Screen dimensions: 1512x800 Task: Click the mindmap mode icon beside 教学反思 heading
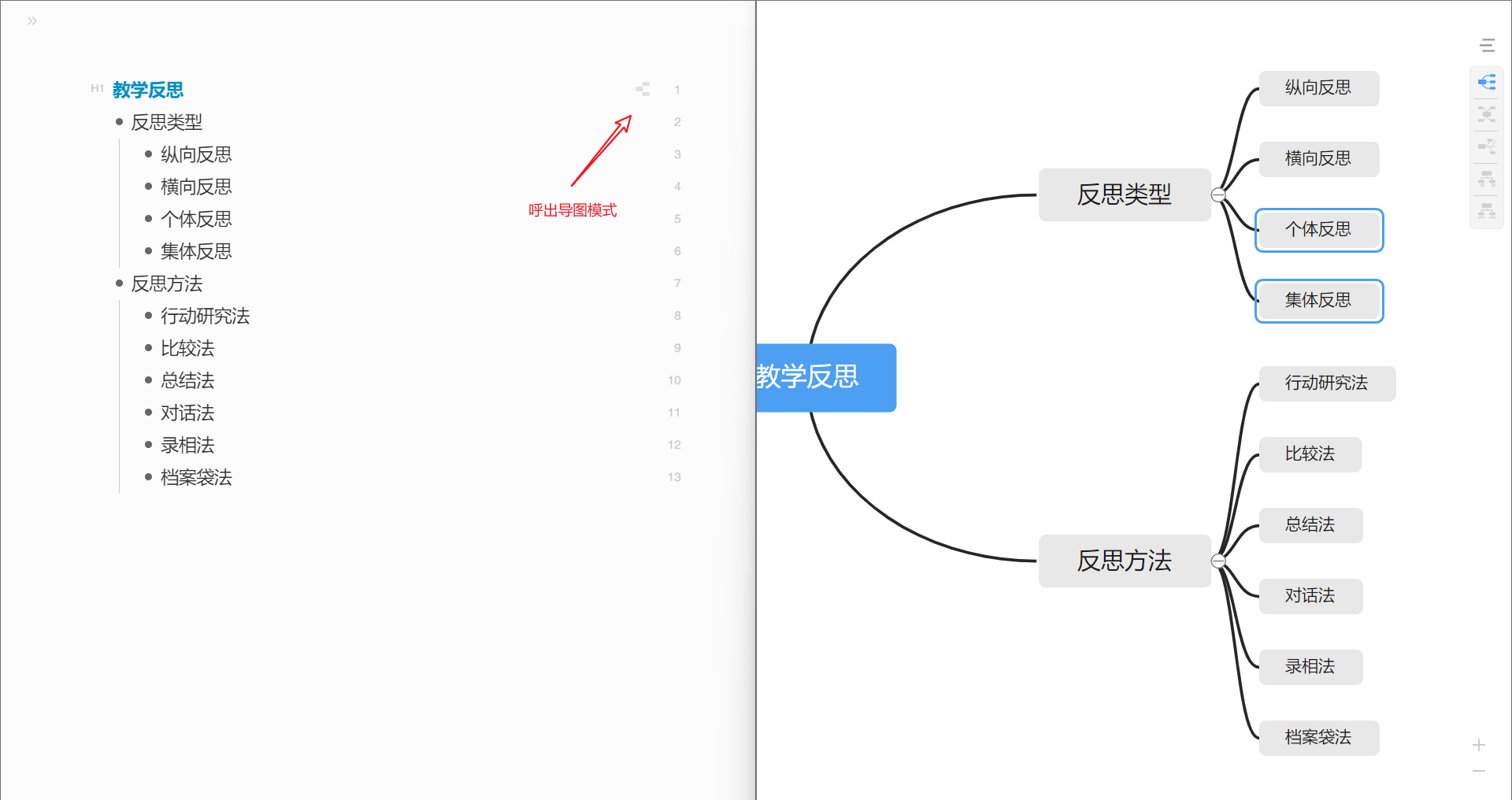643,88
